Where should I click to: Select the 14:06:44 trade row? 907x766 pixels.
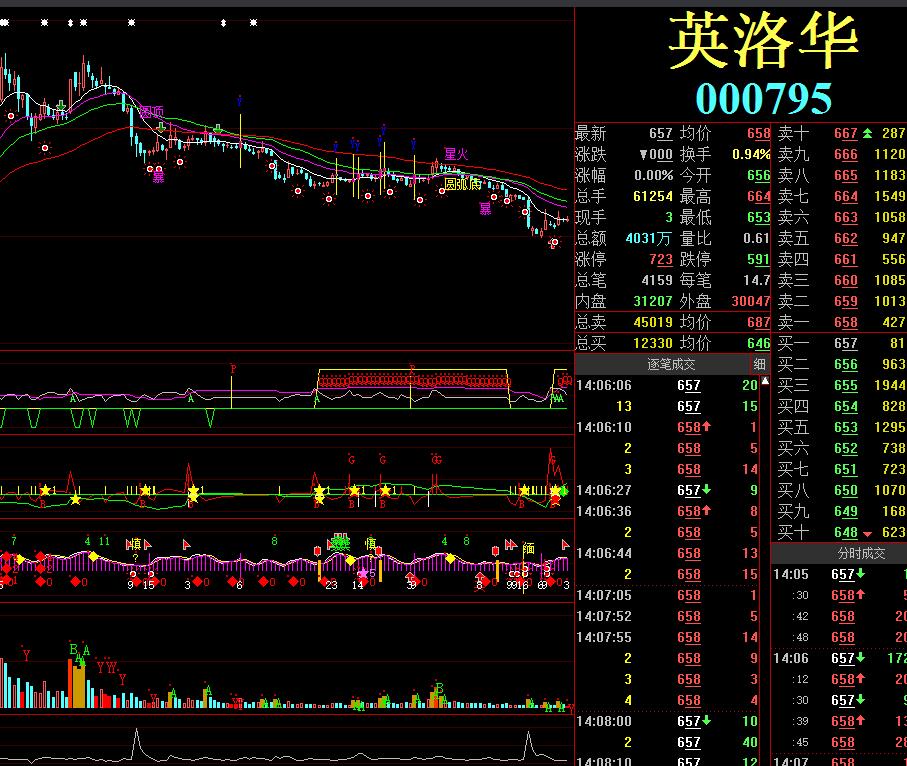click(668, 554)
